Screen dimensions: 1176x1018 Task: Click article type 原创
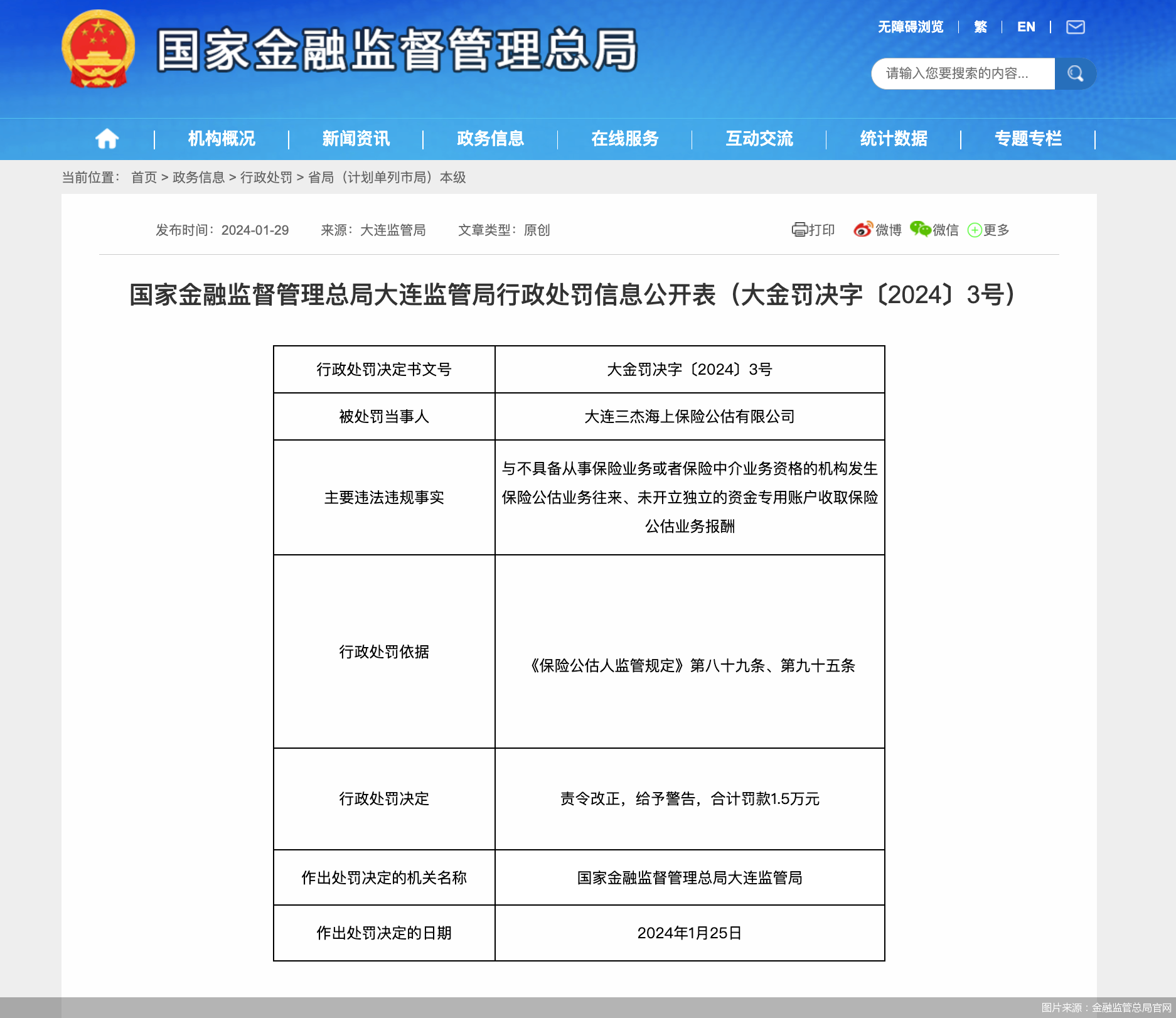(537, 230)
